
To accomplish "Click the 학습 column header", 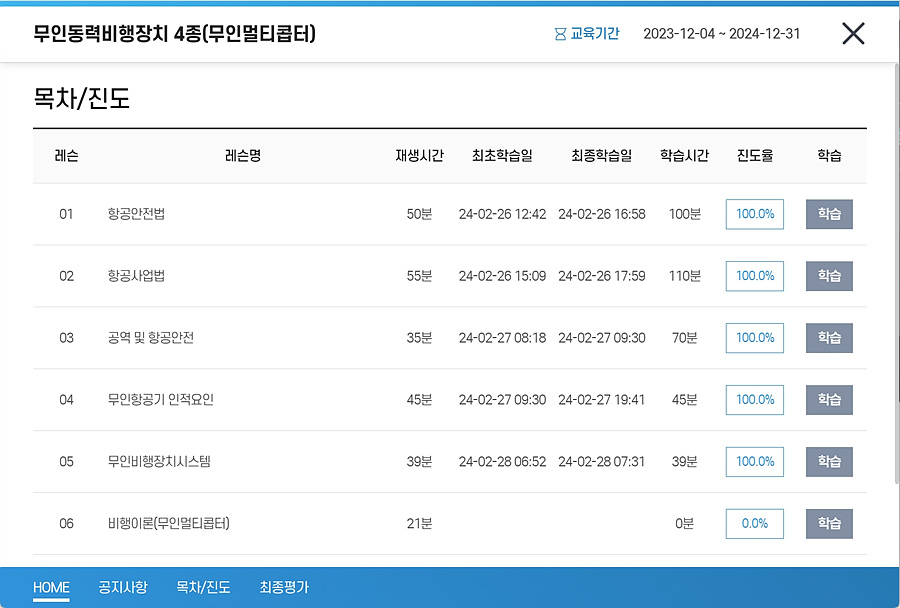I will 829,156.
